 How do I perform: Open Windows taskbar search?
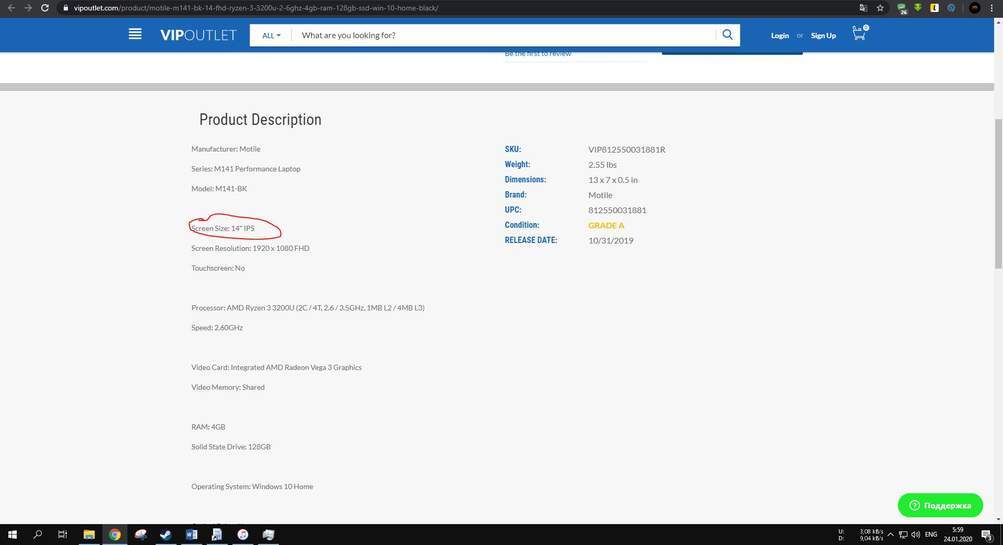tap(37, 535)
